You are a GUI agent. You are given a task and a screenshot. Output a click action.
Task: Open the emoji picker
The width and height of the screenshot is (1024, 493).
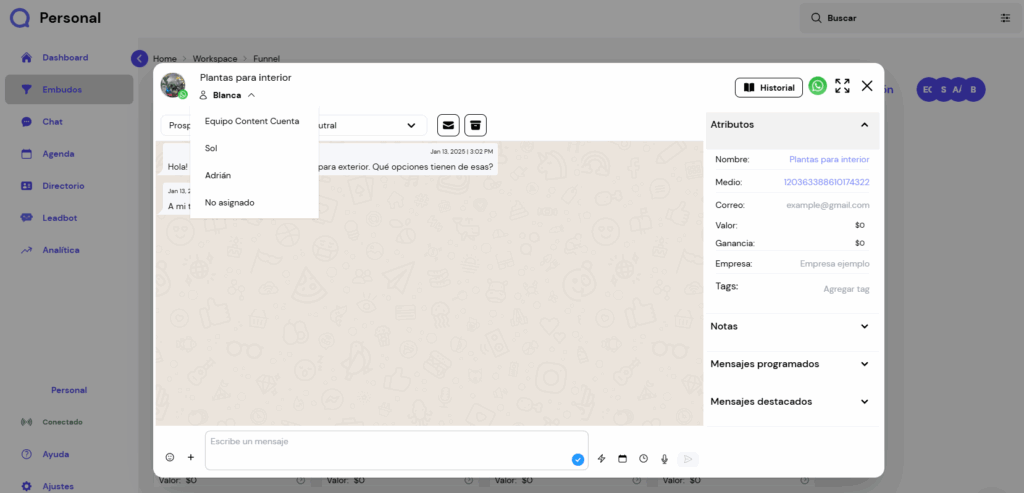point(170,458)
